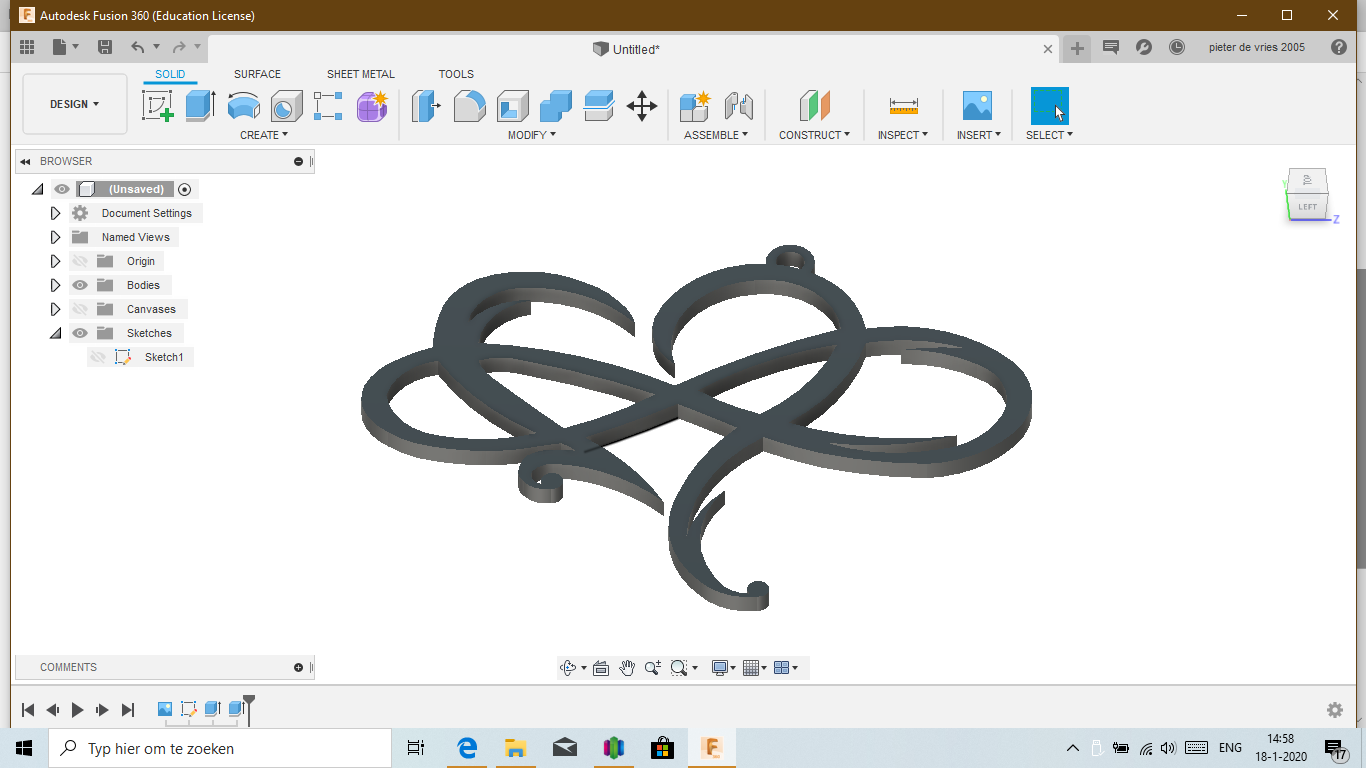The image size is (1366, 768).
Task: Select the Revolve tool
Action: pyautogui.click(x=244, y=106)
